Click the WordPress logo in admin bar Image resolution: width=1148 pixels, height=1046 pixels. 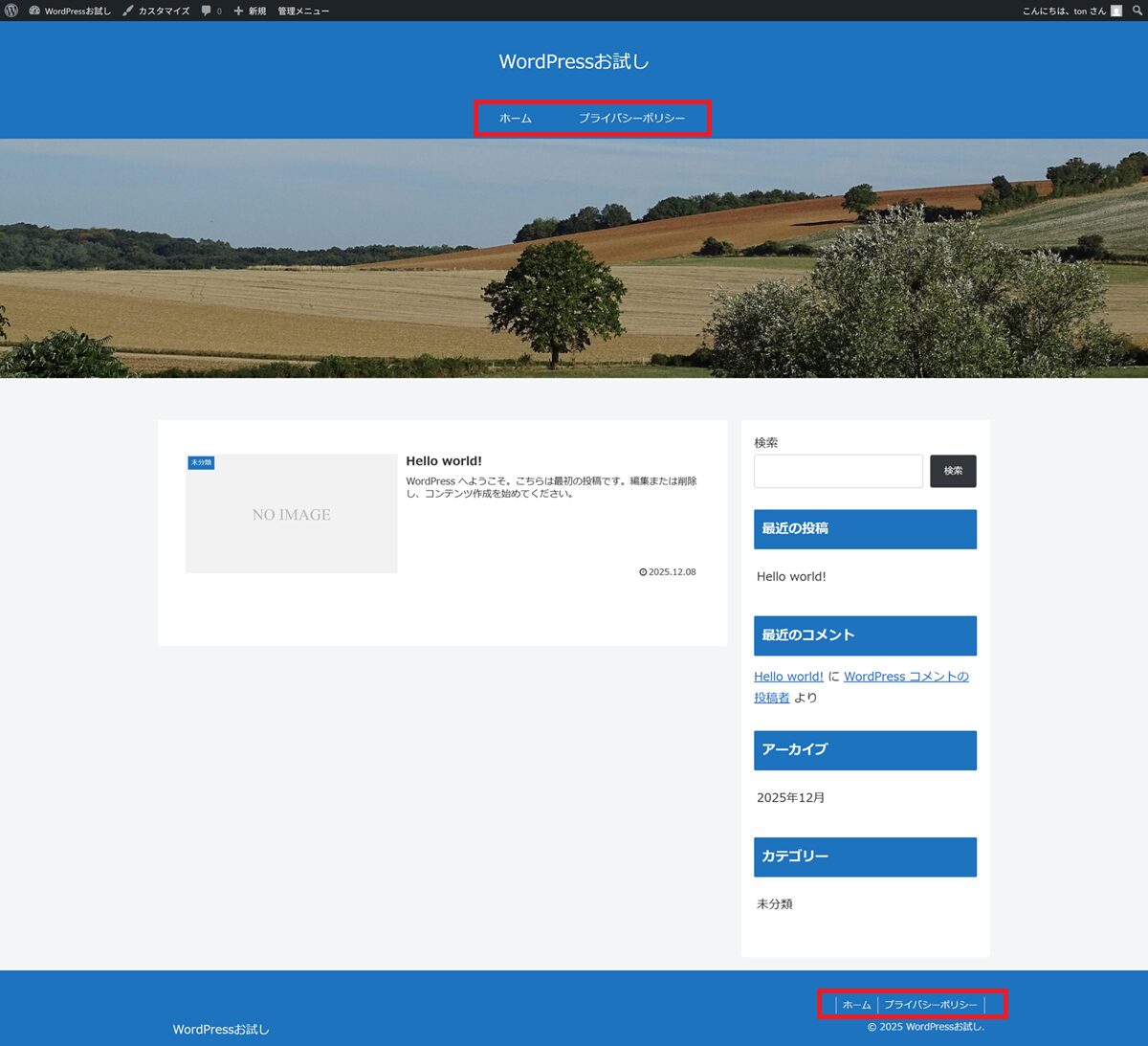11,11
